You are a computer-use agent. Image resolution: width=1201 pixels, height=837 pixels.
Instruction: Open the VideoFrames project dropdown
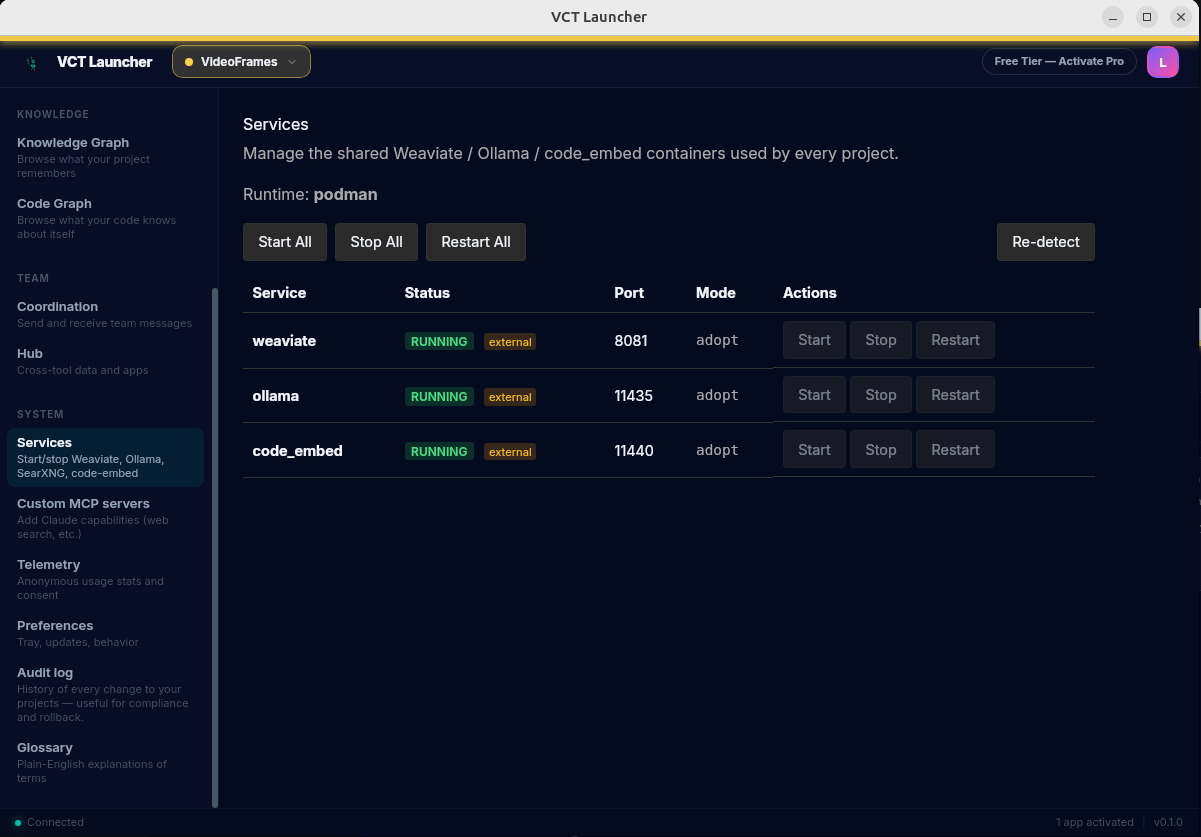[241, 62]
